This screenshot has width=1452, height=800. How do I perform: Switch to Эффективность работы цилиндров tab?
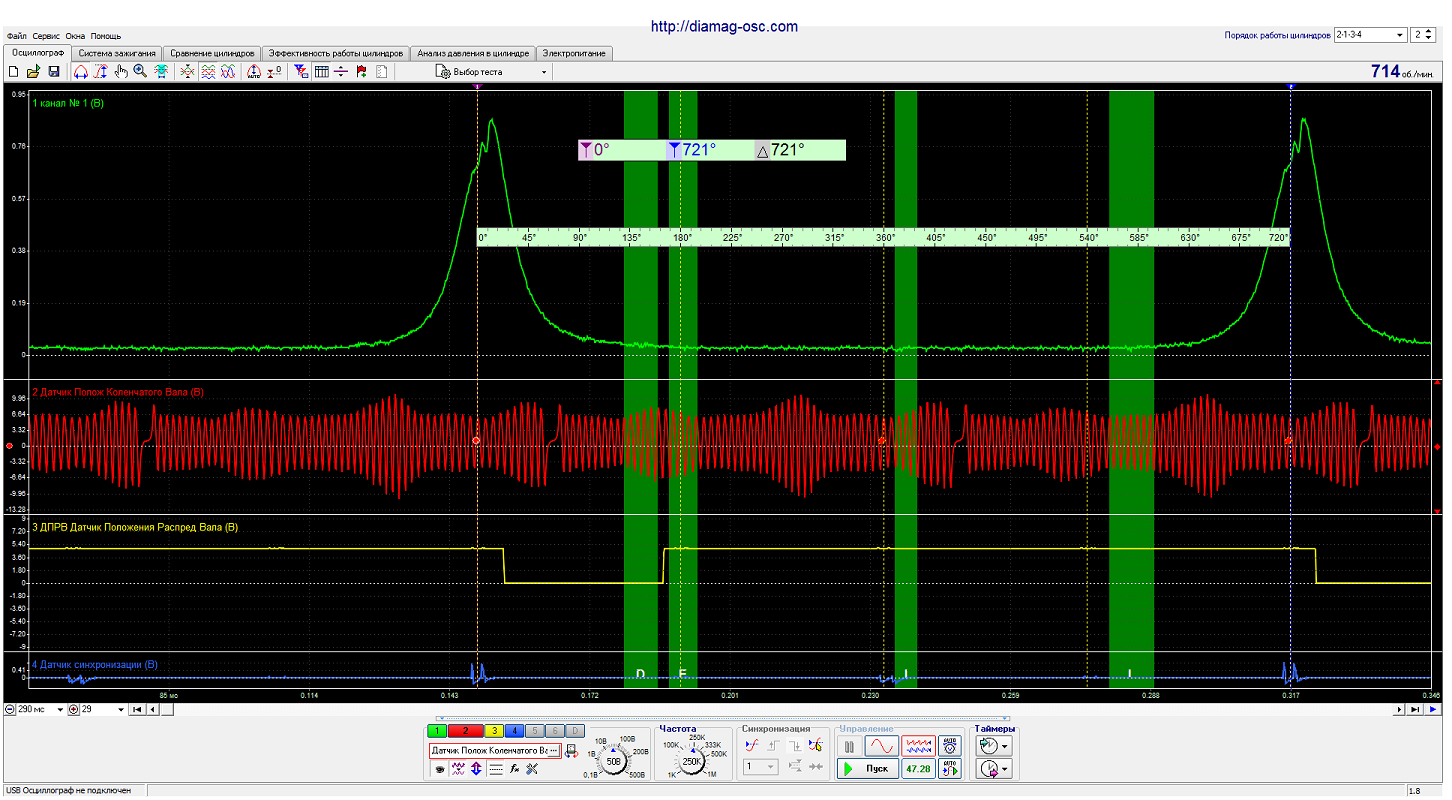(335, 53)
